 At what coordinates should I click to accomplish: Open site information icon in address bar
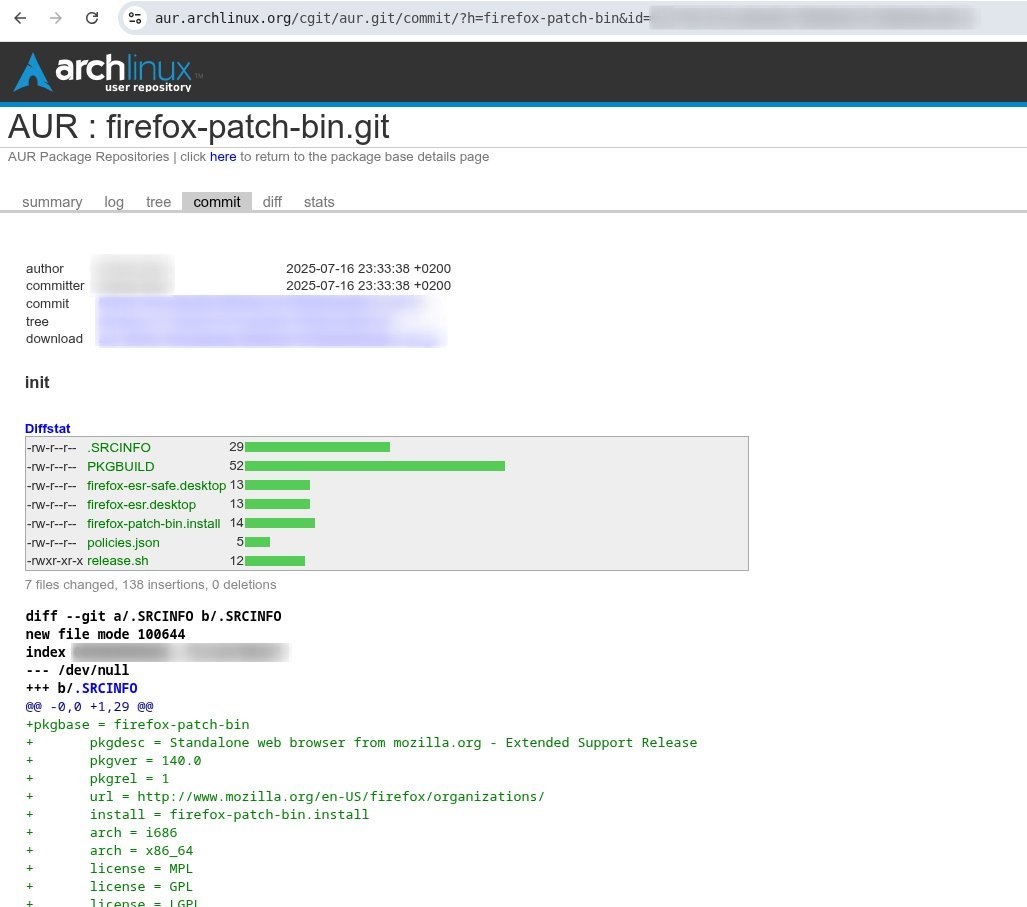pos(136,18)
